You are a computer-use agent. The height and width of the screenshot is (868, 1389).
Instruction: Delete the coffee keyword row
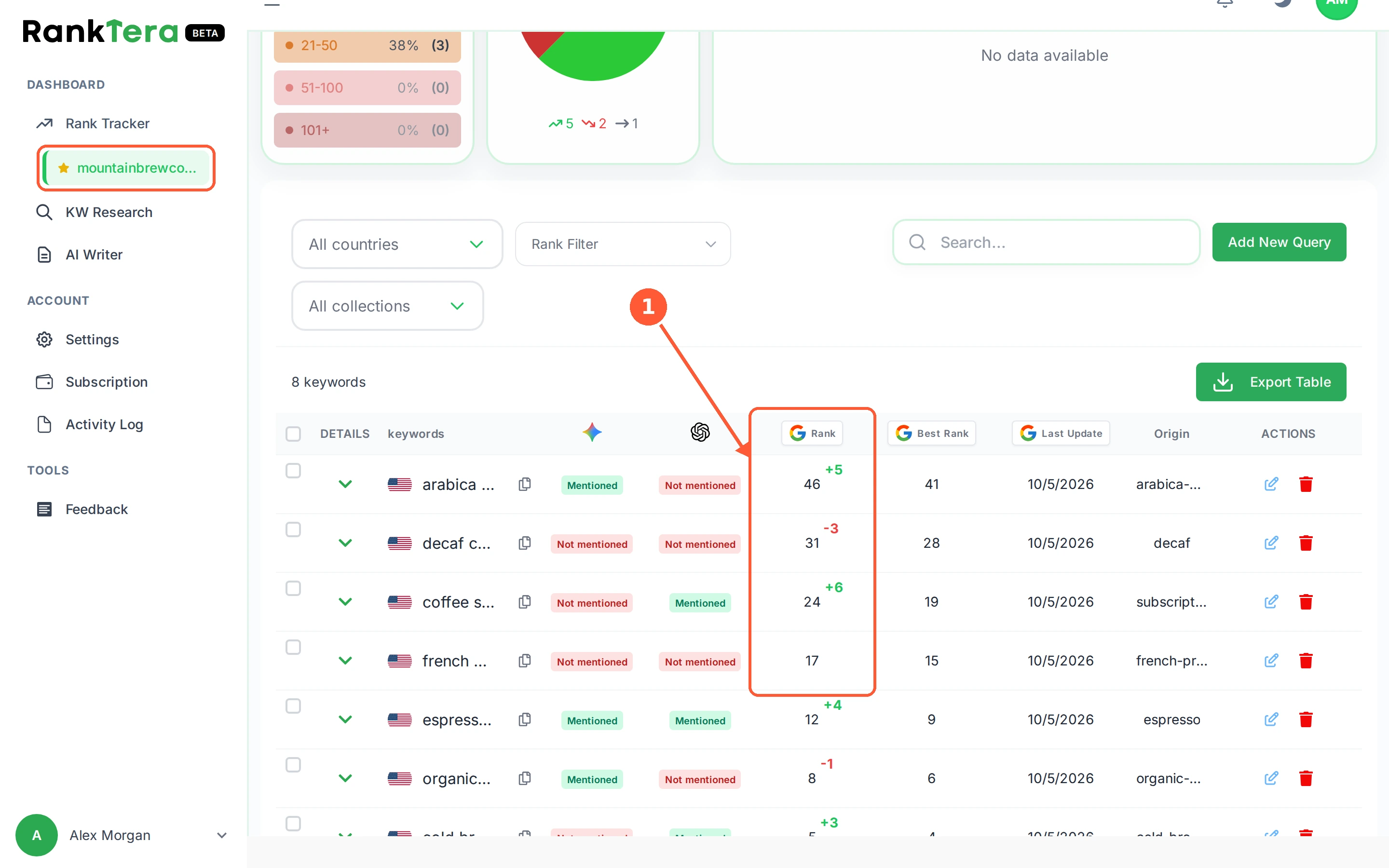tap(1306, 602)
